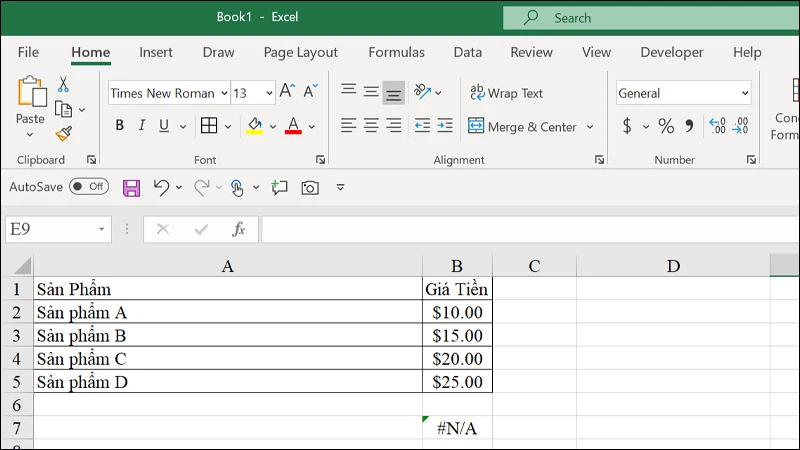Expand Paste options arrow
The image size is (800, 450).
(x=30, y=135)
